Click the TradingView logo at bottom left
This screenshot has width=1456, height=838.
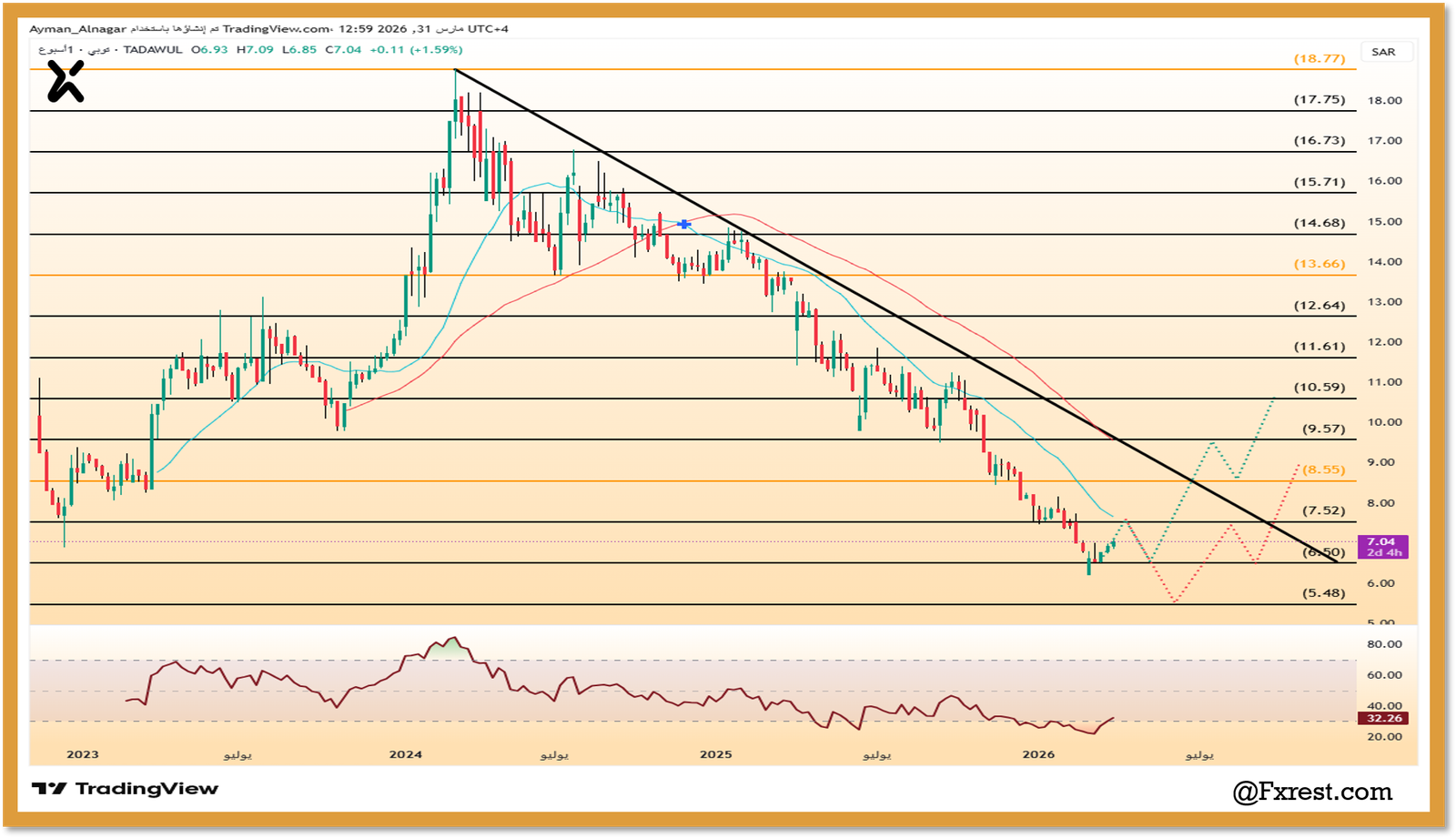point(126,789)
